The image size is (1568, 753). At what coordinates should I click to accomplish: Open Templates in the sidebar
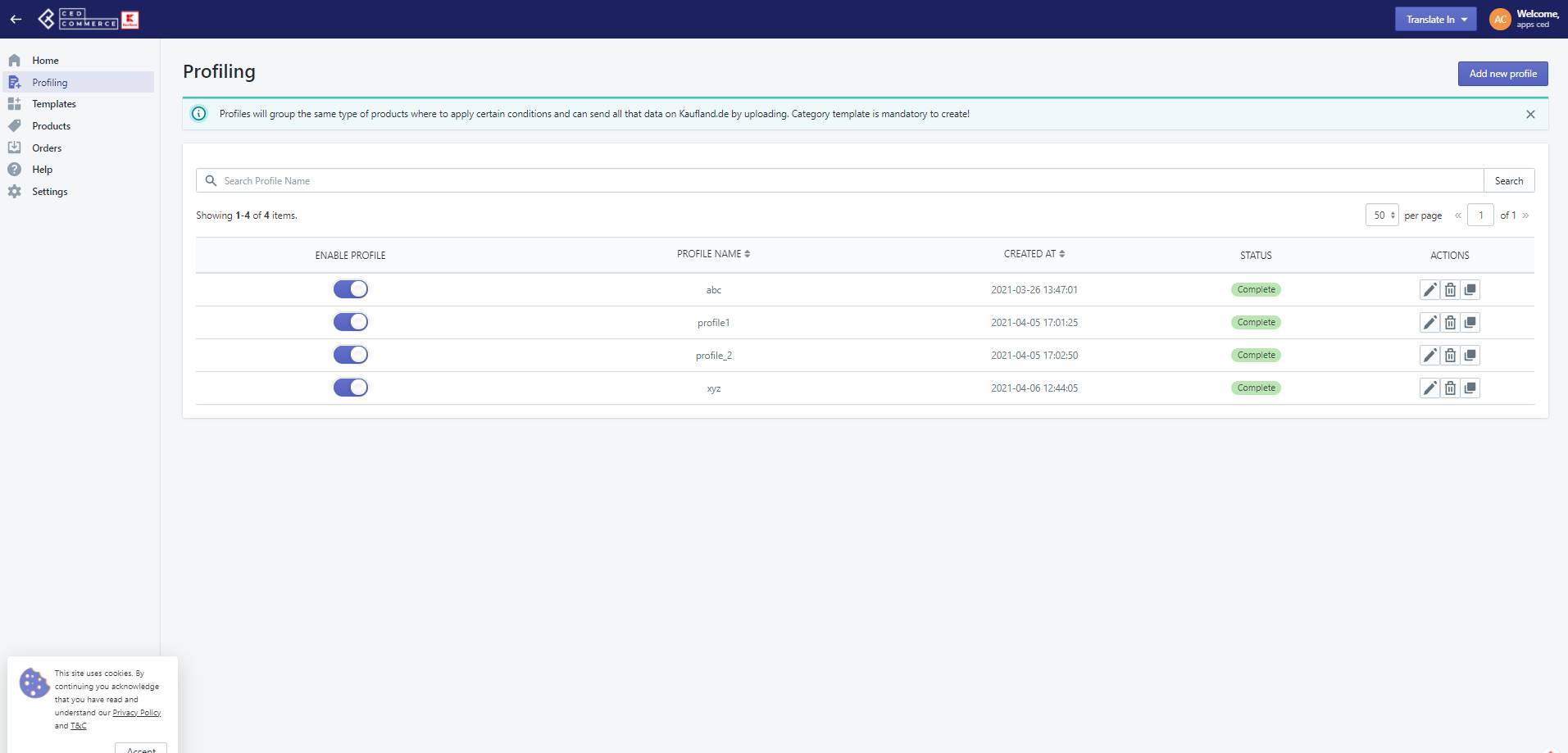click(53, 104)
